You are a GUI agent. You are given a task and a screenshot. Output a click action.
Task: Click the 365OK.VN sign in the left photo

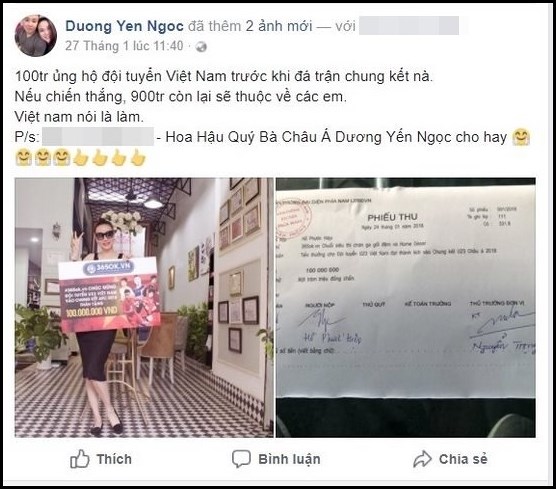110,295
